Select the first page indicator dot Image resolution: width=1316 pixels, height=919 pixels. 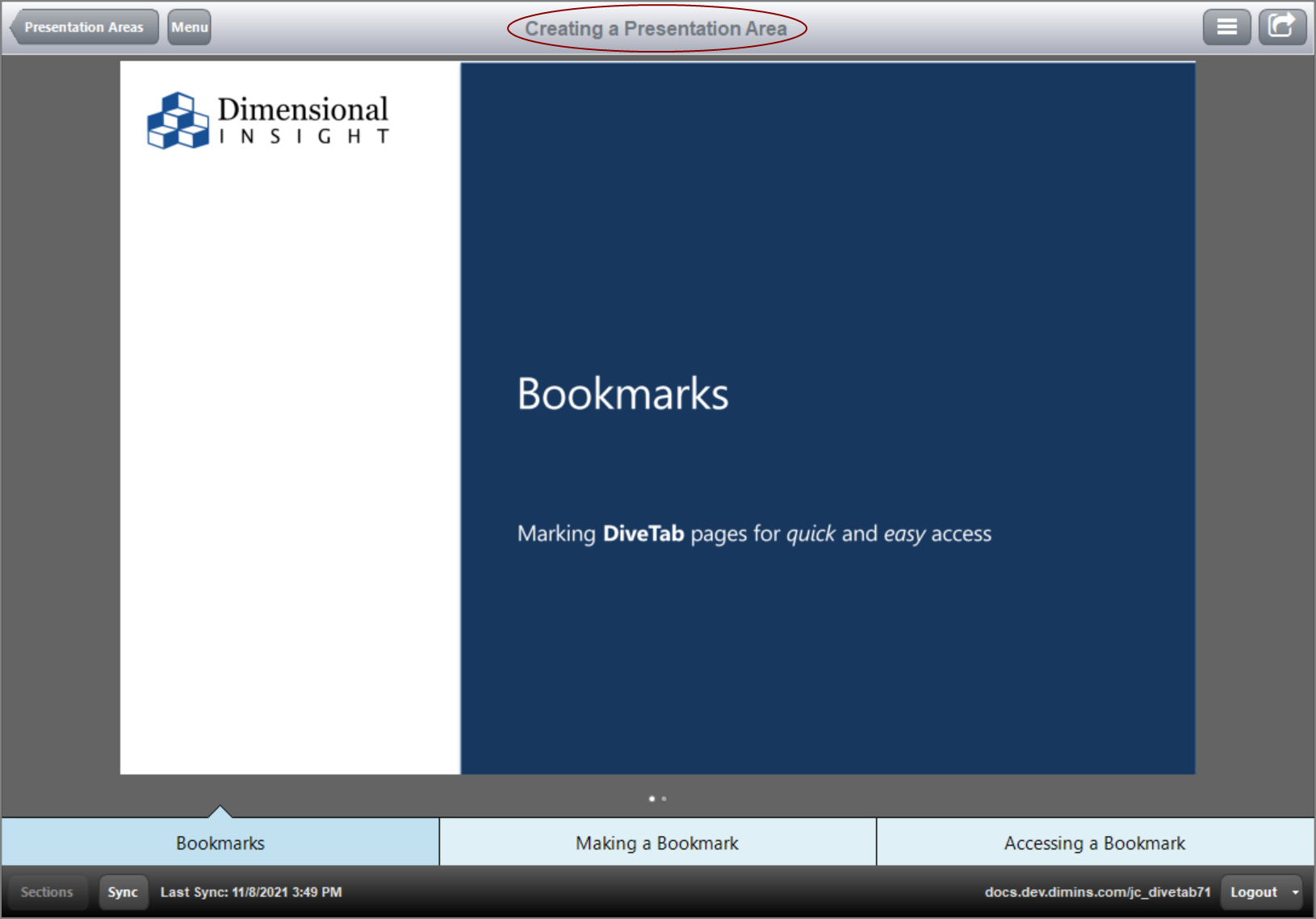652,799
